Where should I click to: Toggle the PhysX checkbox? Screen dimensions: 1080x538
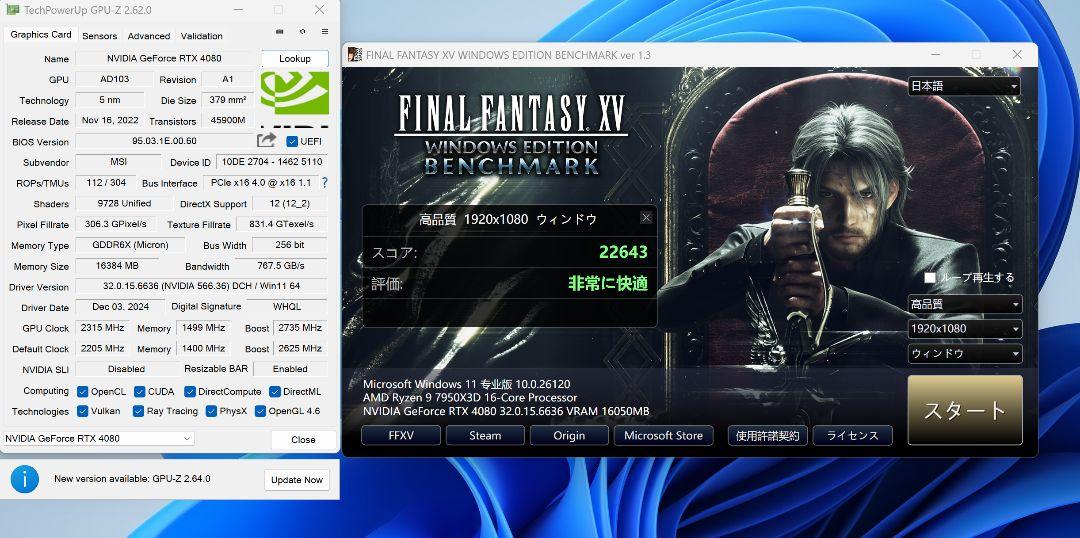click(x=211, y=411)
